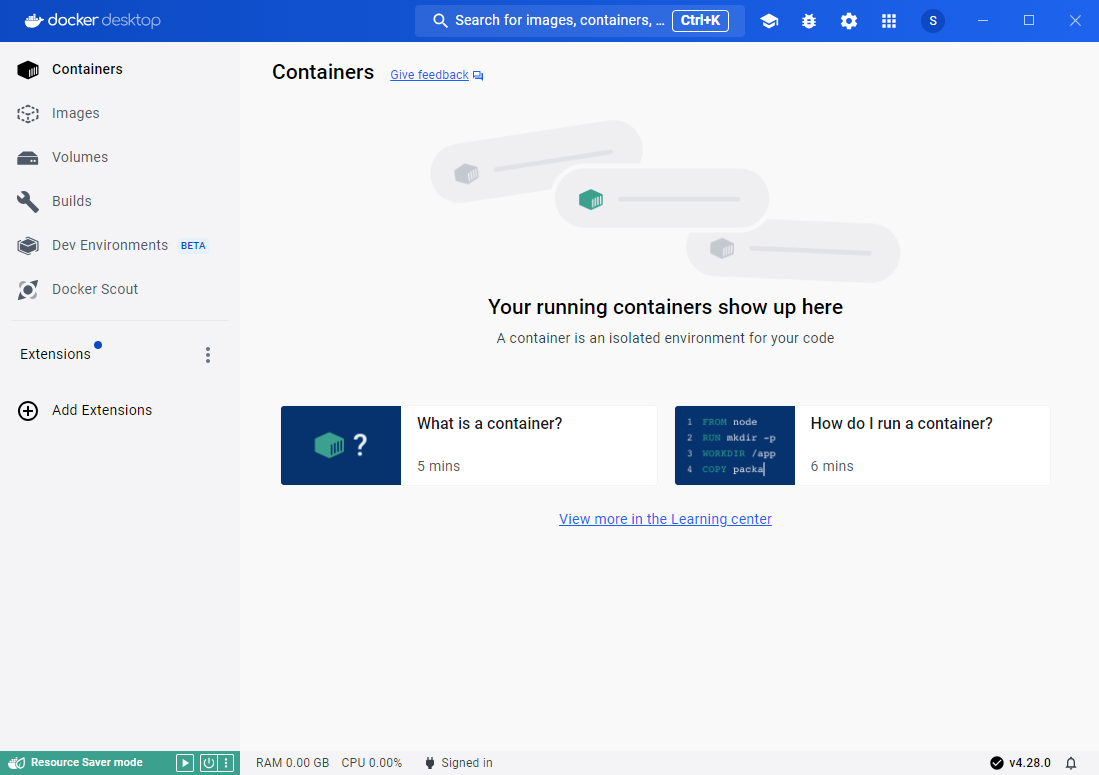Click the BETA badge next to Dev Environments
The width and height of the screenshot is (1099, 775).
pos(193,246)
